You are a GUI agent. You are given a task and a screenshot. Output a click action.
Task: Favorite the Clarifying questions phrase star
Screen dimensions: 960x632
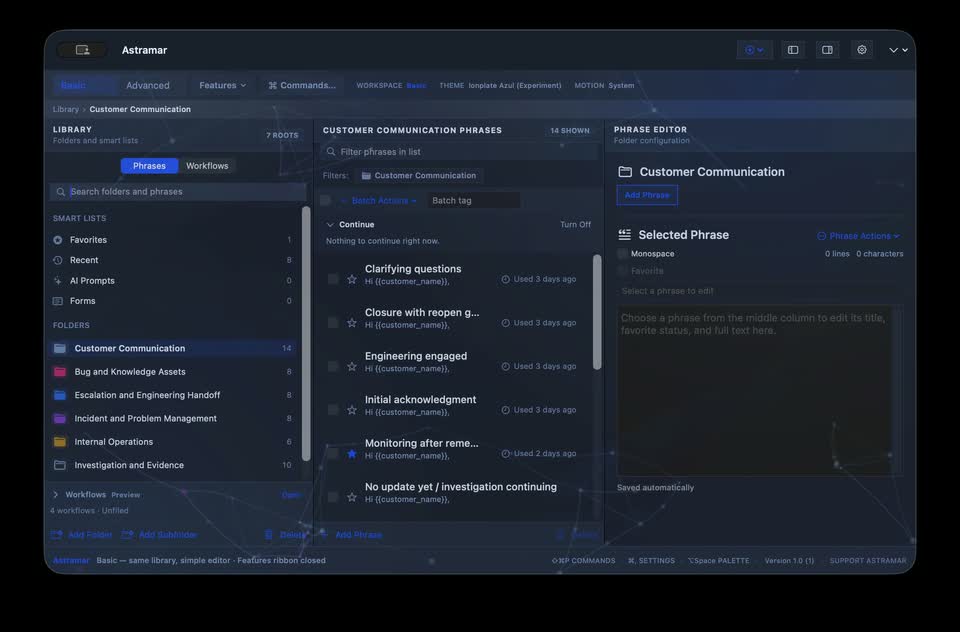tap(352, 279)
